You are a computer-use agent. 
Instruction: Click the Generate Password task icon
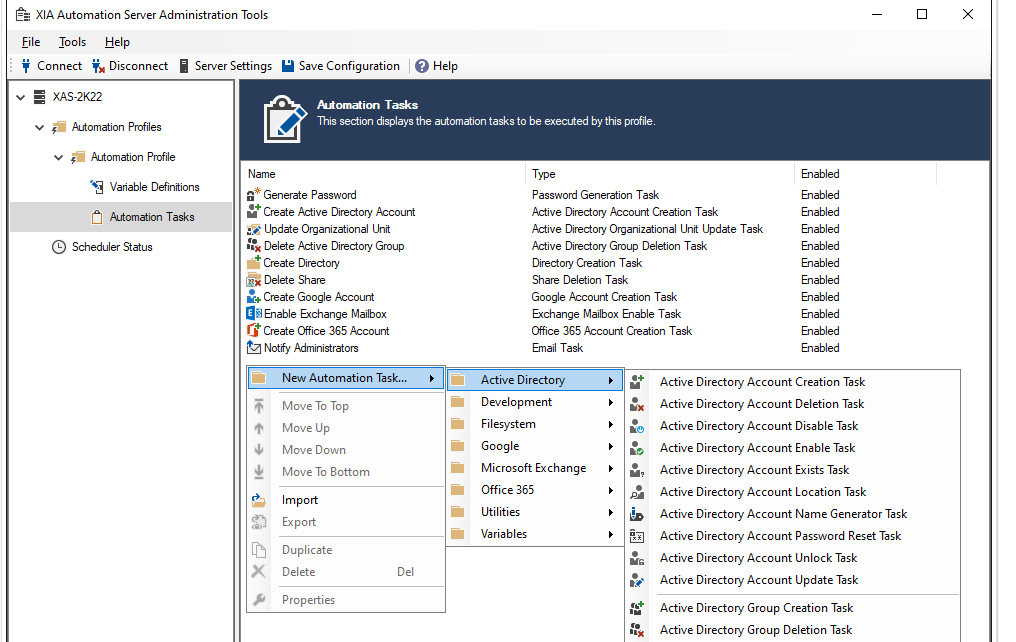(253, 194)
